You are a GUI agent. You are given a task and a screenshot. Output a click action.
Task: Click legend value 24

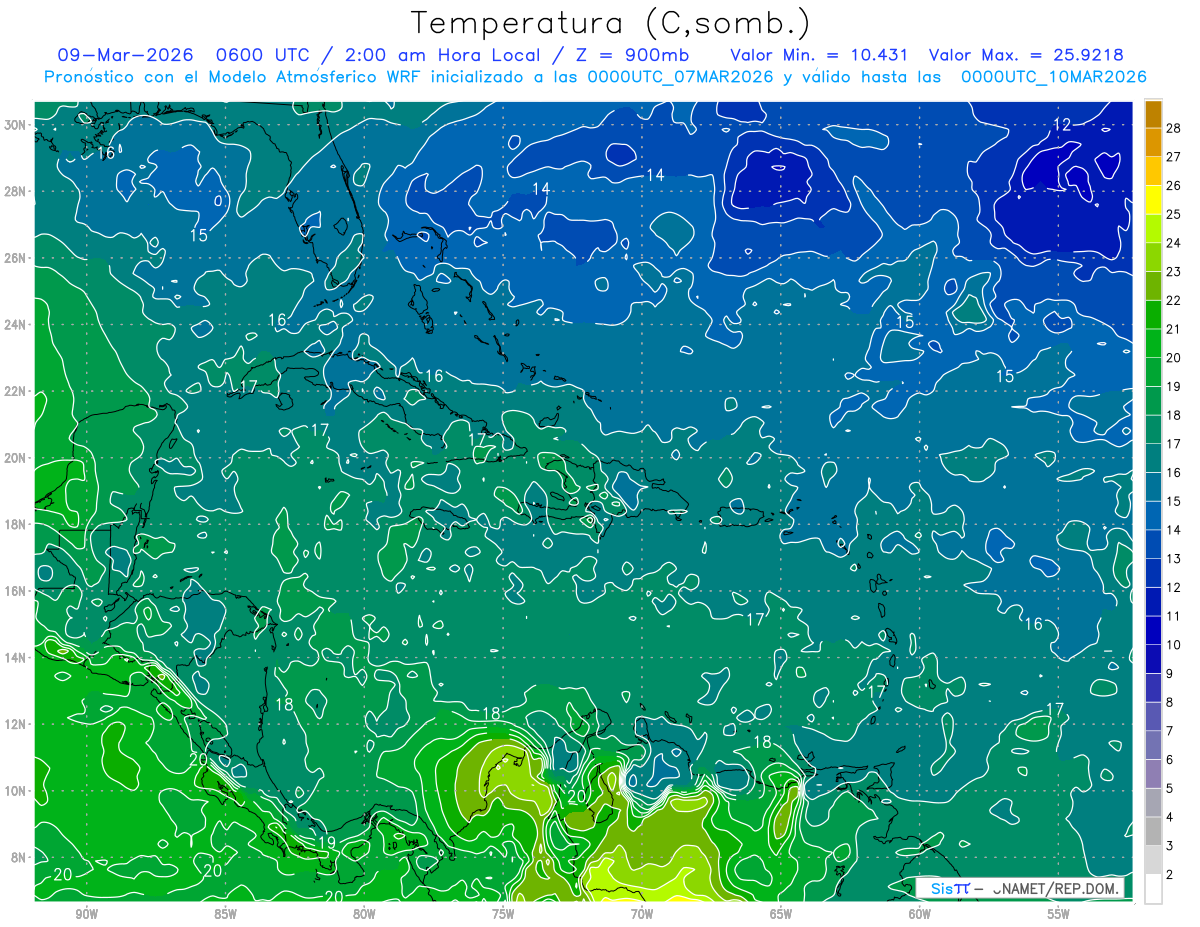[1174, 243]
